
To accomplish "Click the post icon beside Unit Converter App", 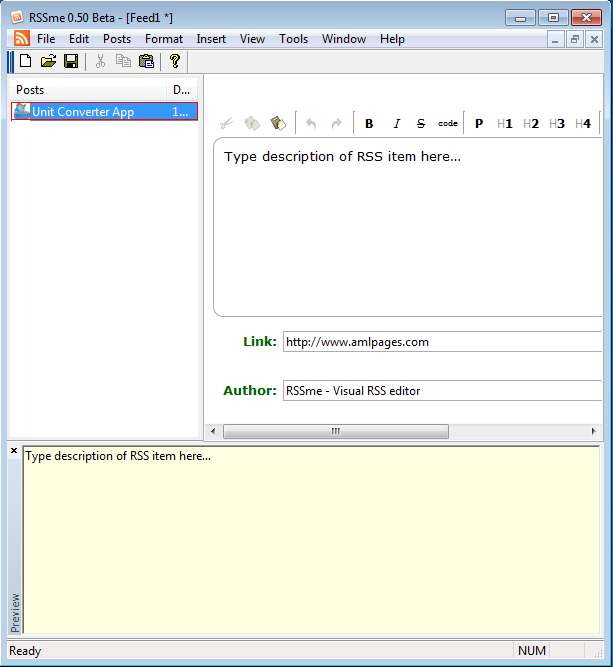I will 22,111.
